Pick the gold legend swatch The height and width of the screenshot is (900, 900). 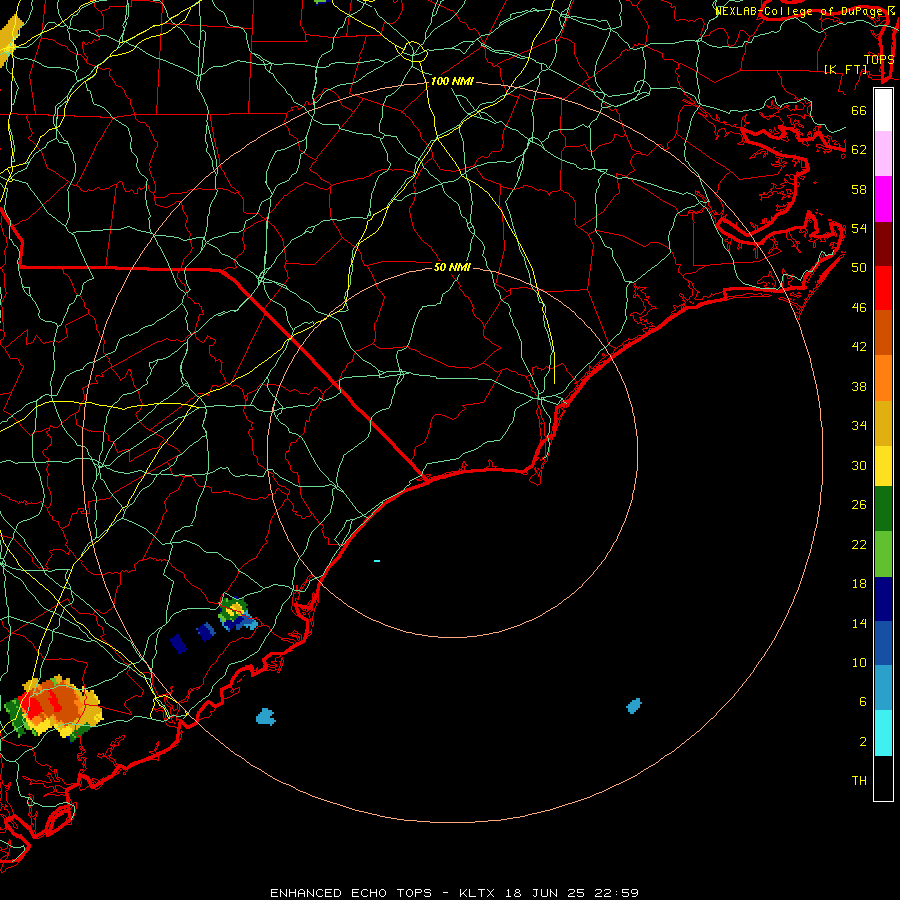[883, 422]
